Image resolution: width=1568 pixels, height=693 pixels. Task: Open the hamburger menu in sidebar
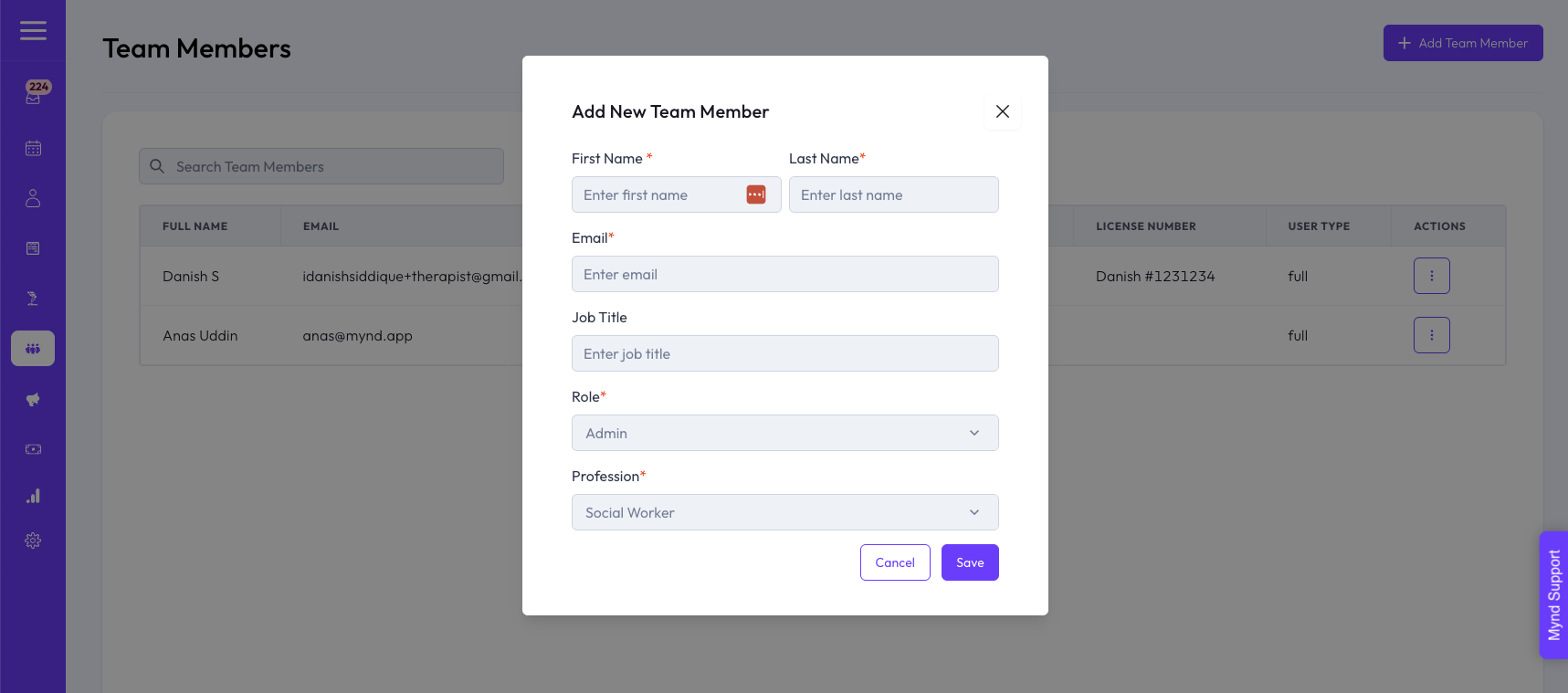[33, 31]
